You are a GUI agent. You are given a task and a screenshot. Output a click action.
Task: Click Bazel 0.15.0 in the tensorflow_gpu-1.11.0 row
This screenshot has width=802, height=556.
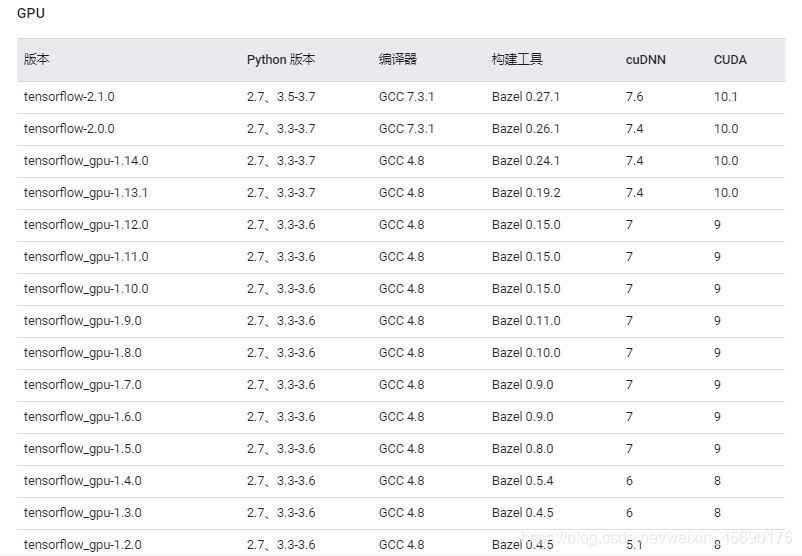tap(526, 257)
